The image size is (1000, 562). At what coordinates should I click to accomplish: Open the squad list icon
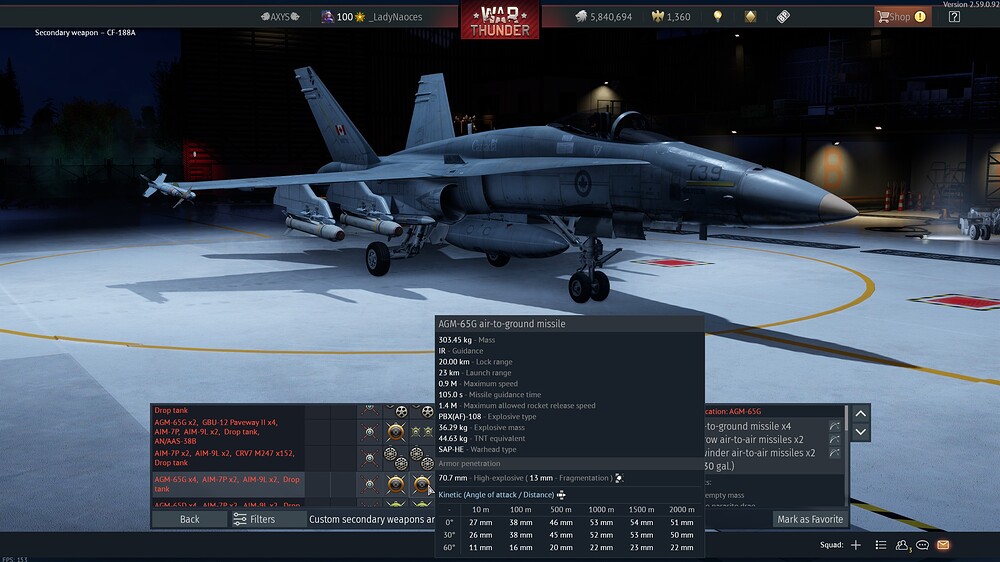[881, 545]
